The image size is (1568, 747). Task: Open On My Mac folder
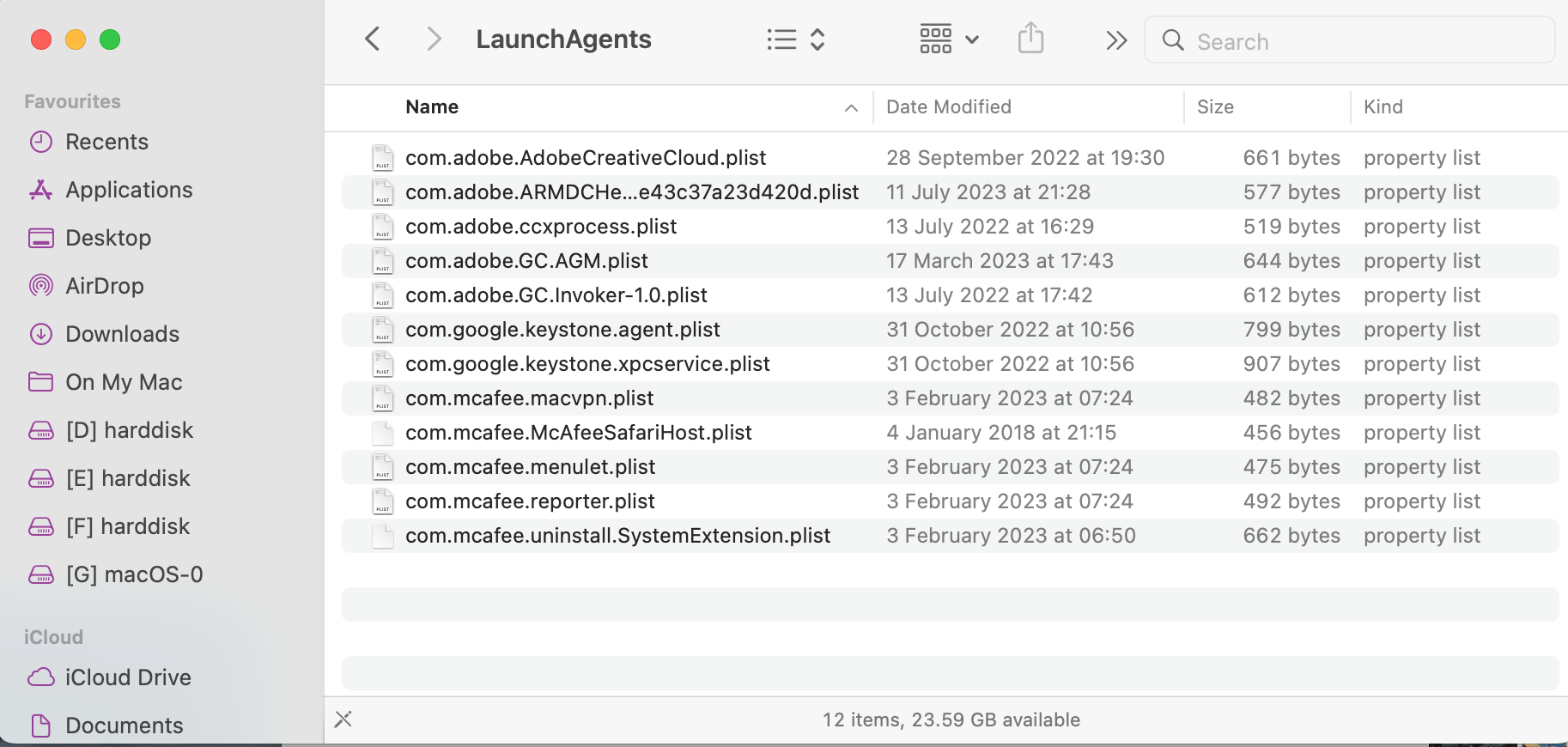124,382
